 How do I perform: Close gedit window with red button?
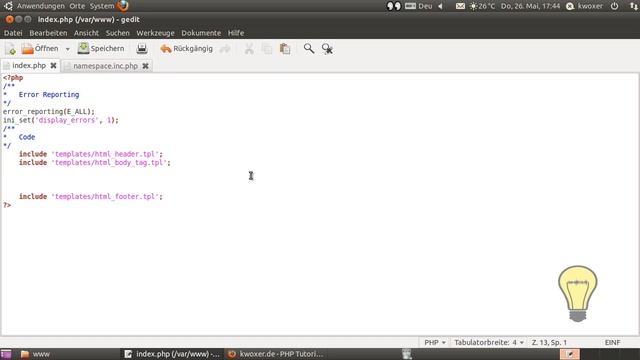(9, 19)
